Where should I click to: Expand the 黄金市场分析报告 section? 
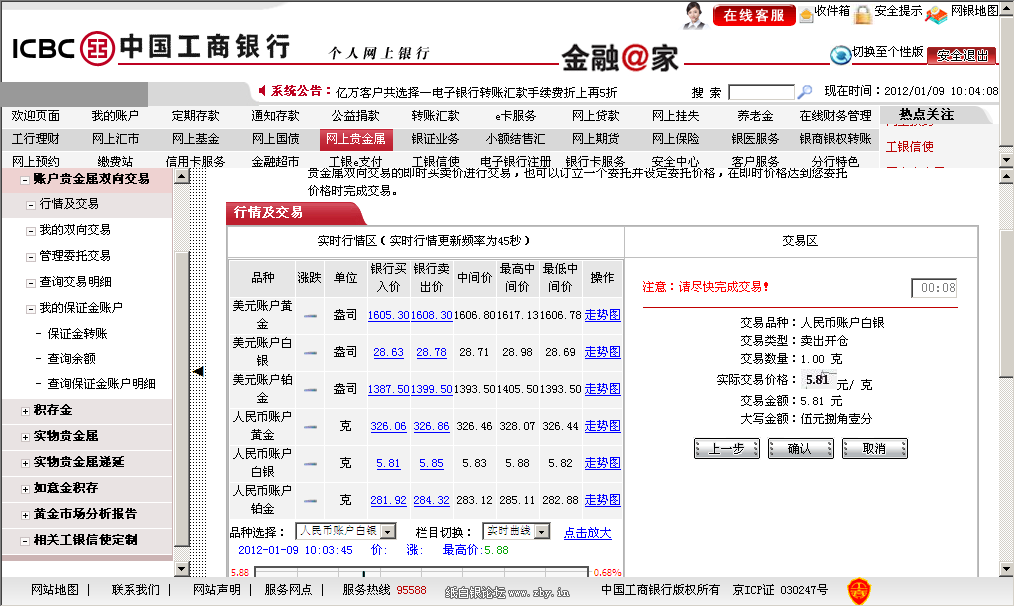[x=25, y=514]
